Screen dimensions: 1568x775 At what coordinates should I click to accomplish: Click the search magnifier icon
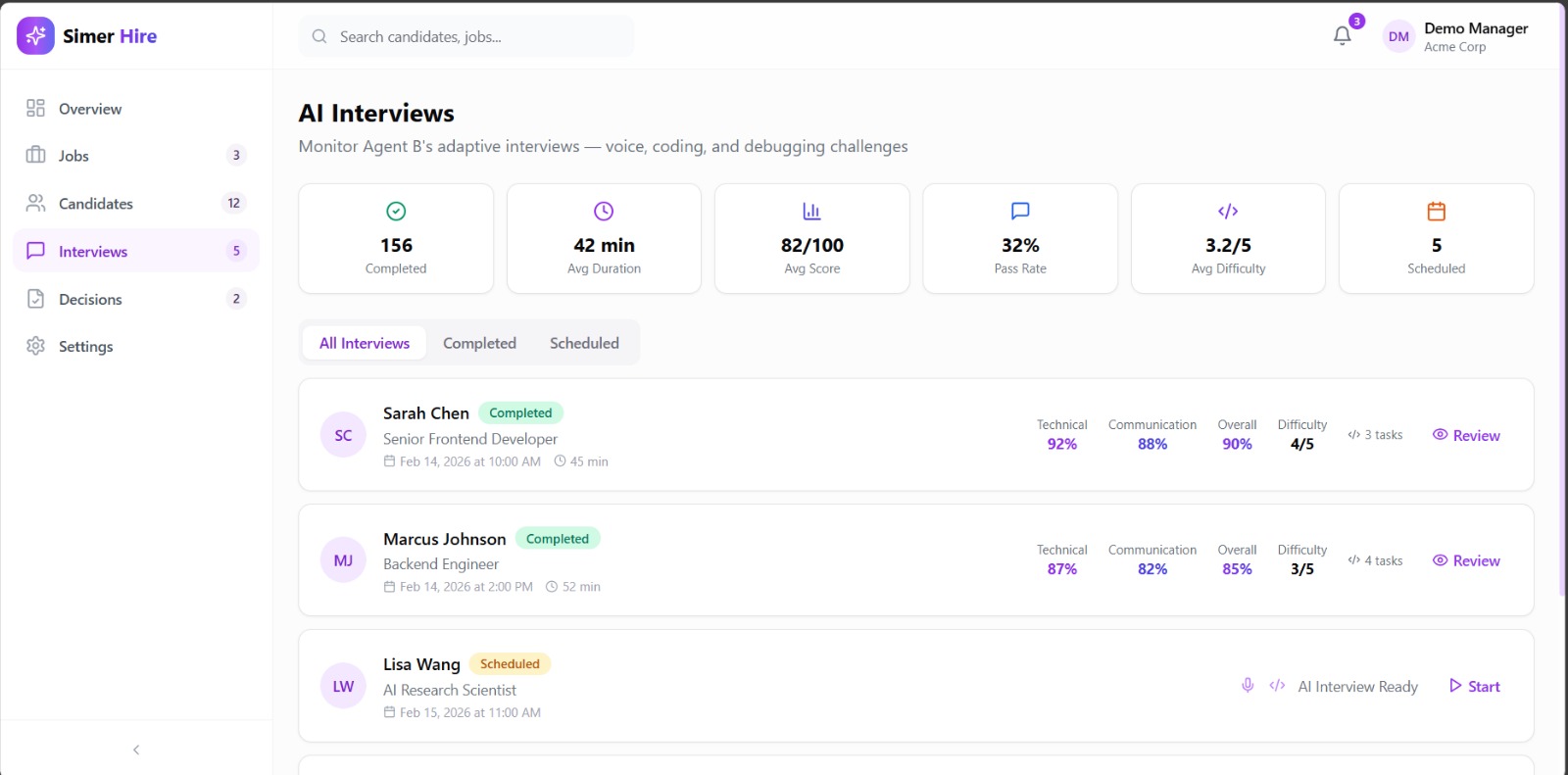coord(319,36)
